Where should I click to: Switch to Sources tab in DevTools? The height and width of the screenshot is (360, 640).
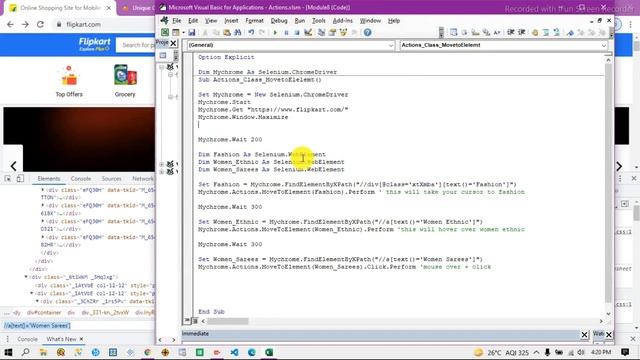tap(111, 179)
